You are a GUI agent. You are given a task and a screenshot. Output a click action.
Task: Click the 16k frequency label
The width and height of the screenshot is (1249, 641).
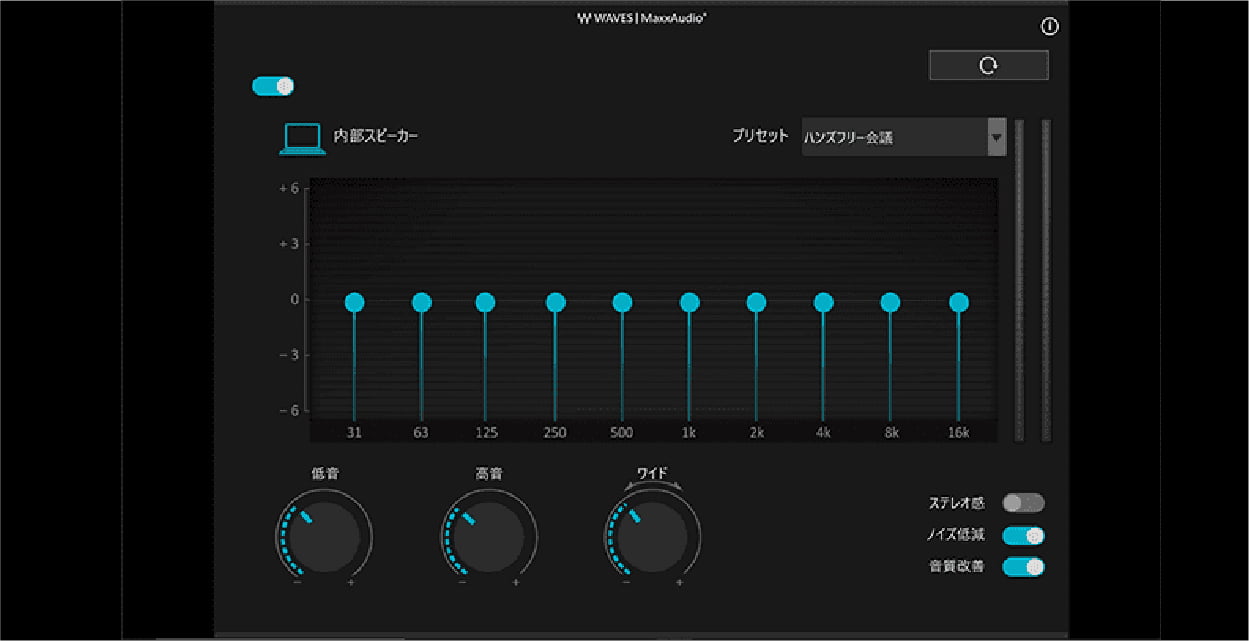click(x=958, y=432)
